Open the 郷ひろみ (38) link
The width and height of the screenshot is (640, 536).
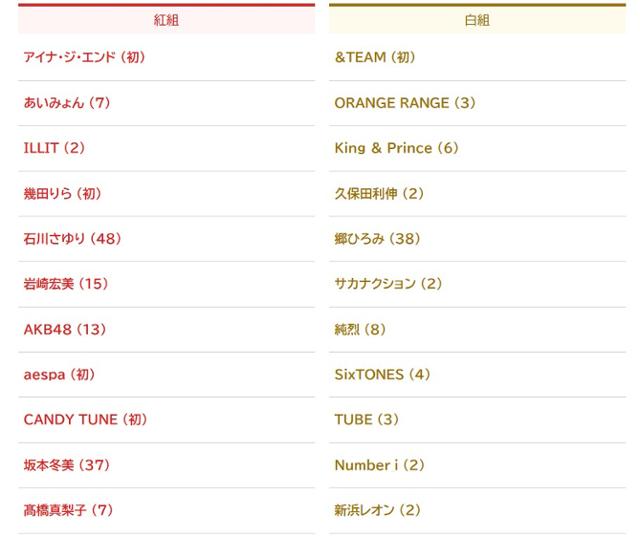click(x=377, y=239)
